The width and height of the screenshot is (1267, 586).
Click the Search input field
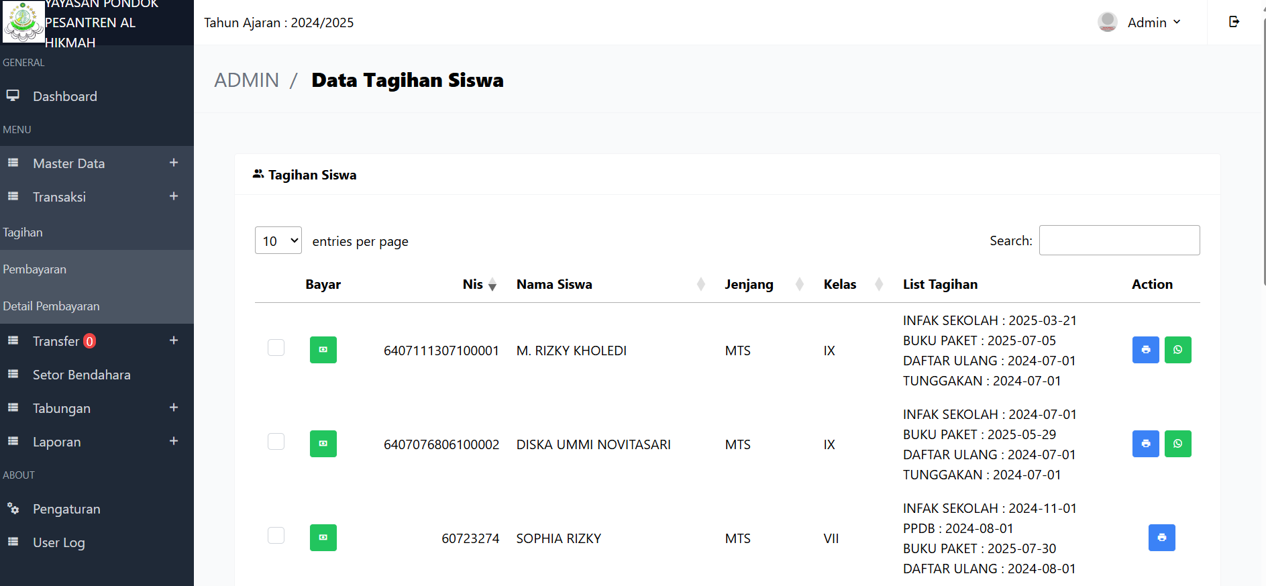click(x=1119, y=241)
